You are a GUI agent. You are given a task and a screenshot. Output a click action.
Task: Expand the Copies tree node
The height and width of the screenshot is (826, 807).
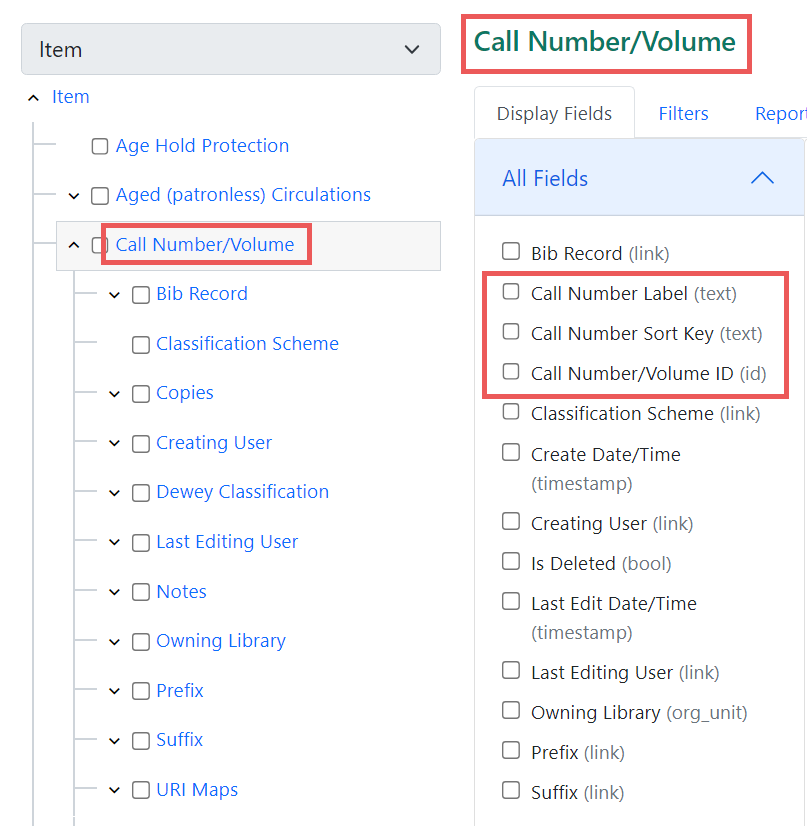pyautogui.click(x=113, y=393)
